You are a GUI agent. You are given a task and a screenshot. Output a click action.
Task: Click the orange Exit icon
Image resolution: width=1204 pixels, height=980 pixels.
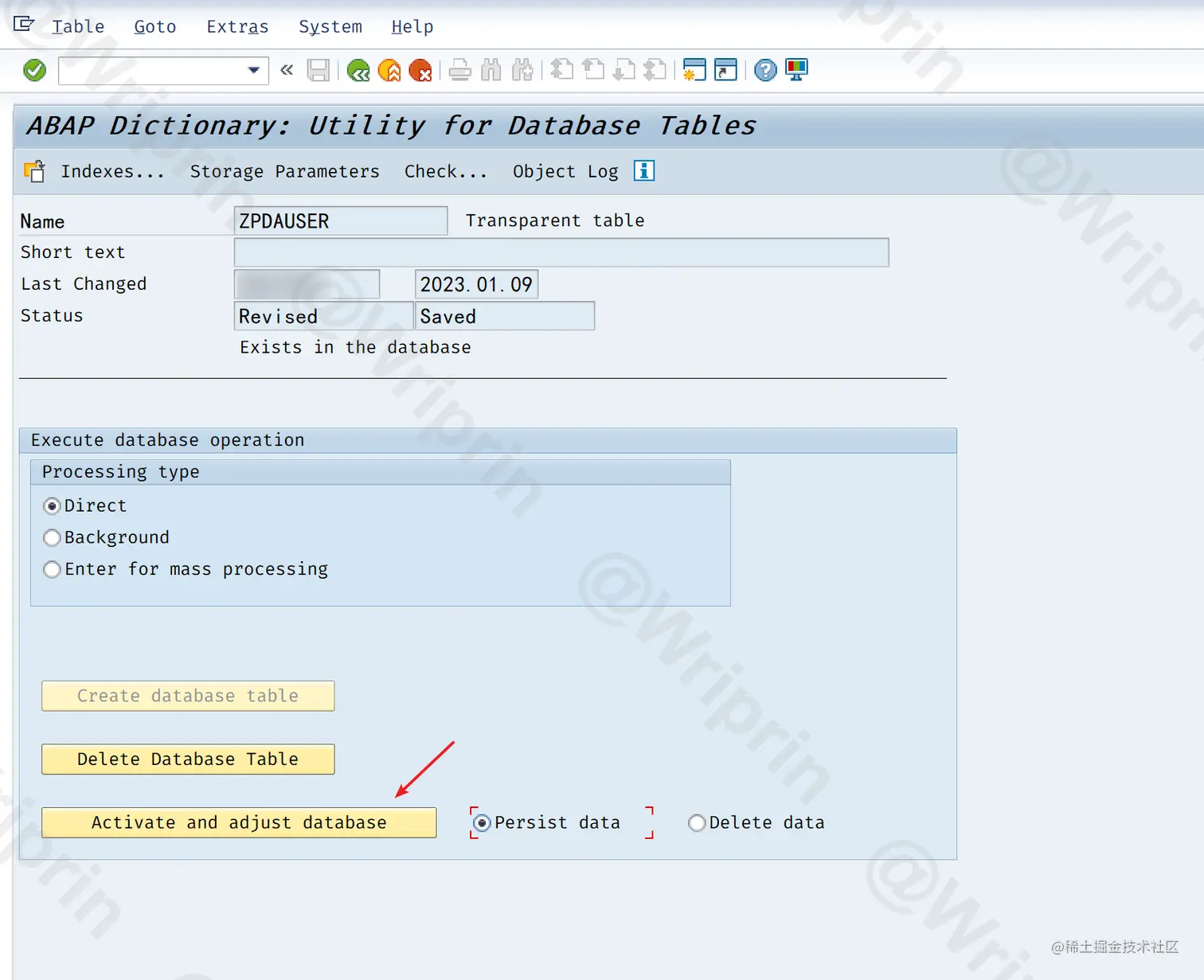click(x=389, y=70)
